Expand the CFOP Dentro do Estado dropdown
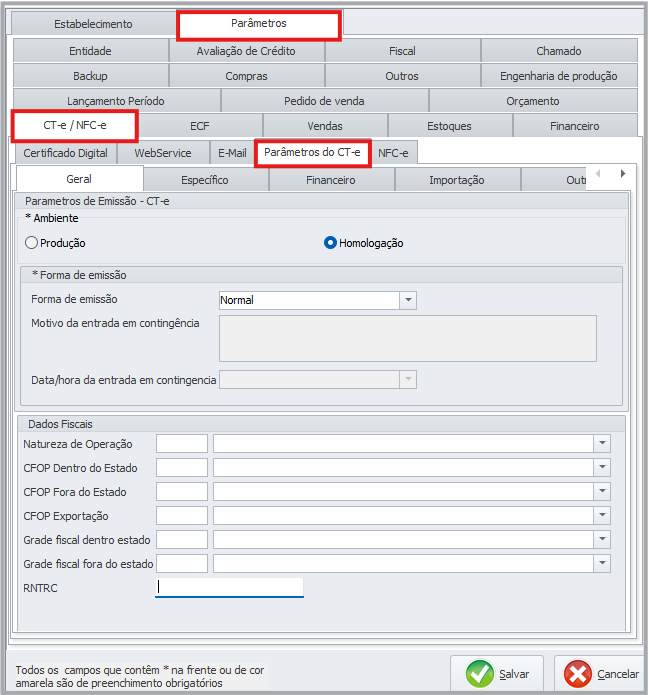Image resolution: width=649 pixels, height=695 pixels. 601,467
